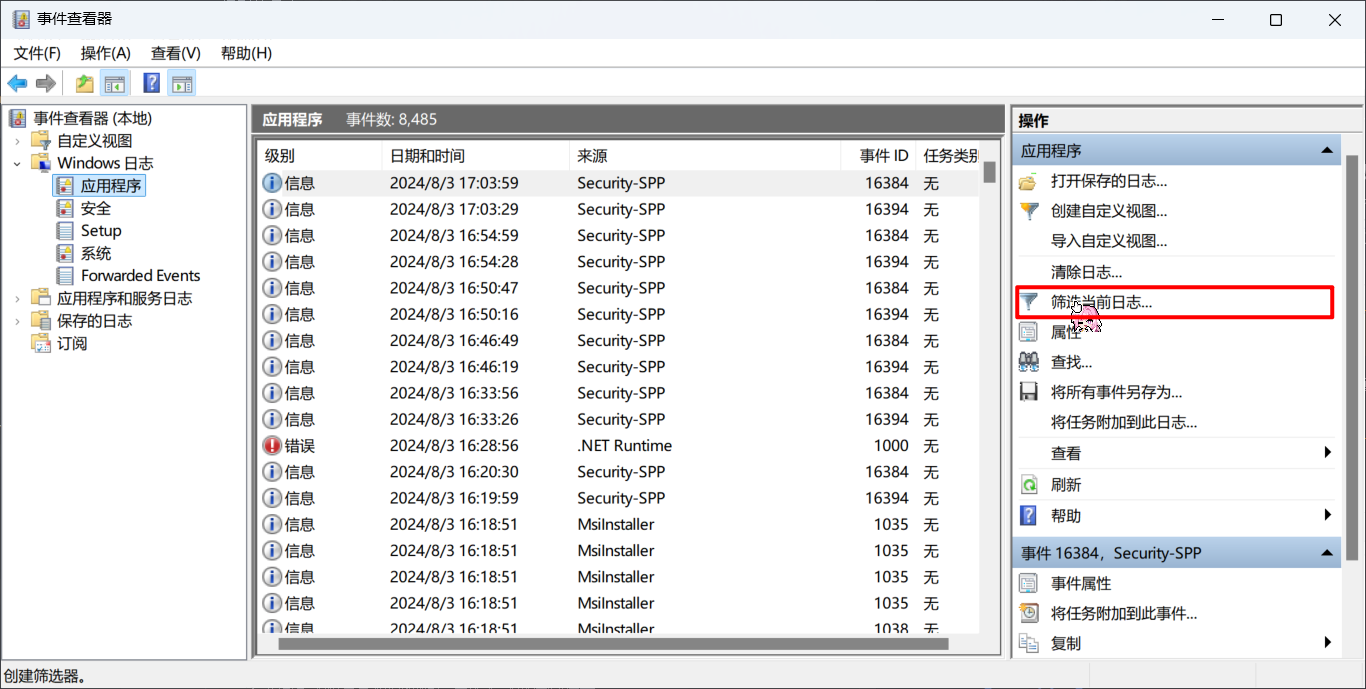The height and width of the screenshot is (689, 1366).
Task: Click 清除日志... in the actions pane
Action: 1086,272
